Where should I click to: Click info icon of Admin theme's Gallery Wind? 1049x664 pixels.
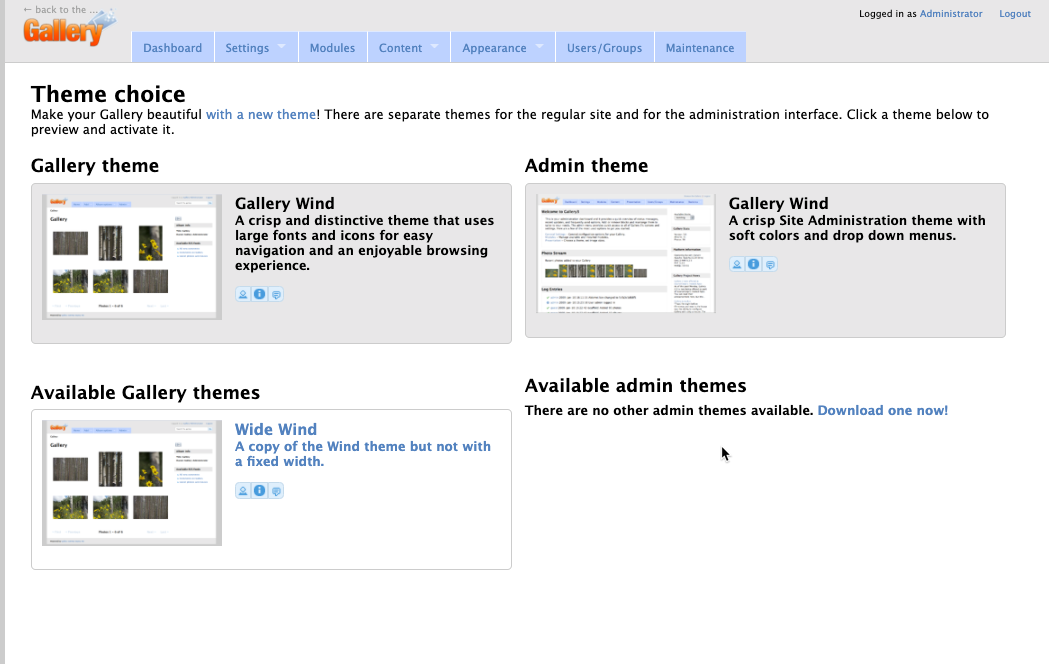753,264
